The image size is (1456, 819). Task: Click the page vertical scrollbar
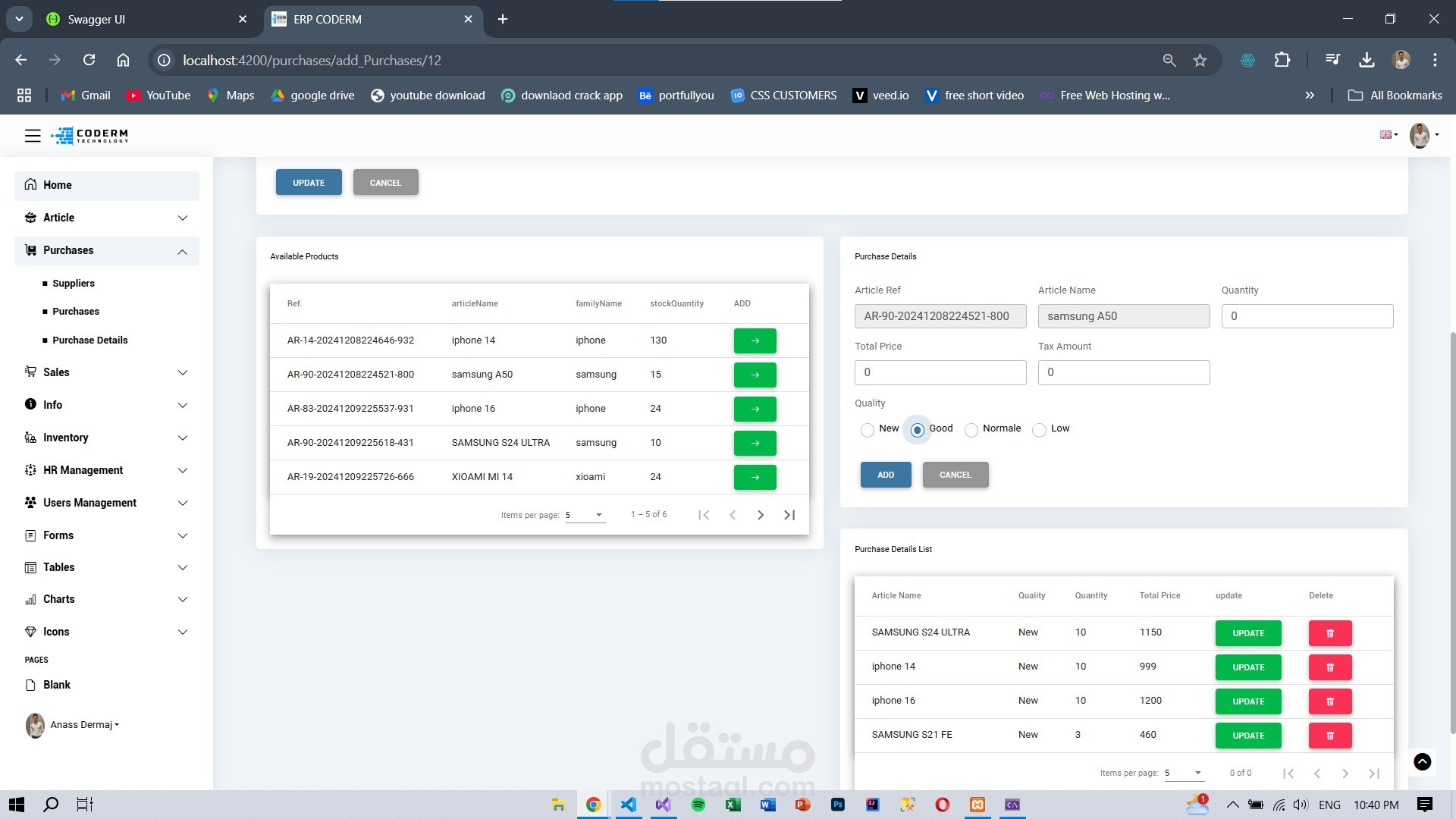[1452, 533]
